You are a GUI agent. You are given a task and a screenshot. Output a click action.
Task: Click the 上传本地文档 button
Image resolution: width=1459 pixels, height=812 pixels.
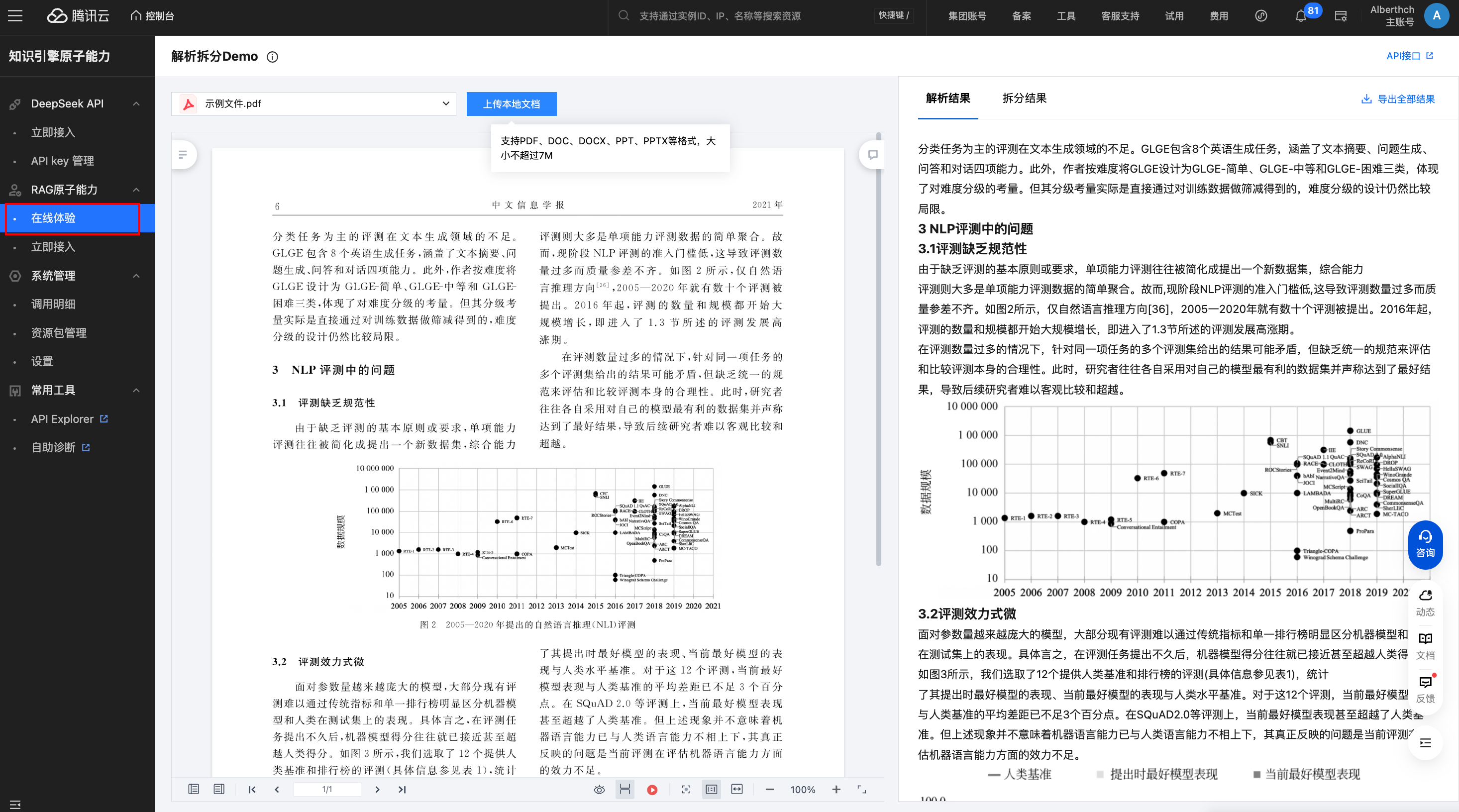coord(512,103)
